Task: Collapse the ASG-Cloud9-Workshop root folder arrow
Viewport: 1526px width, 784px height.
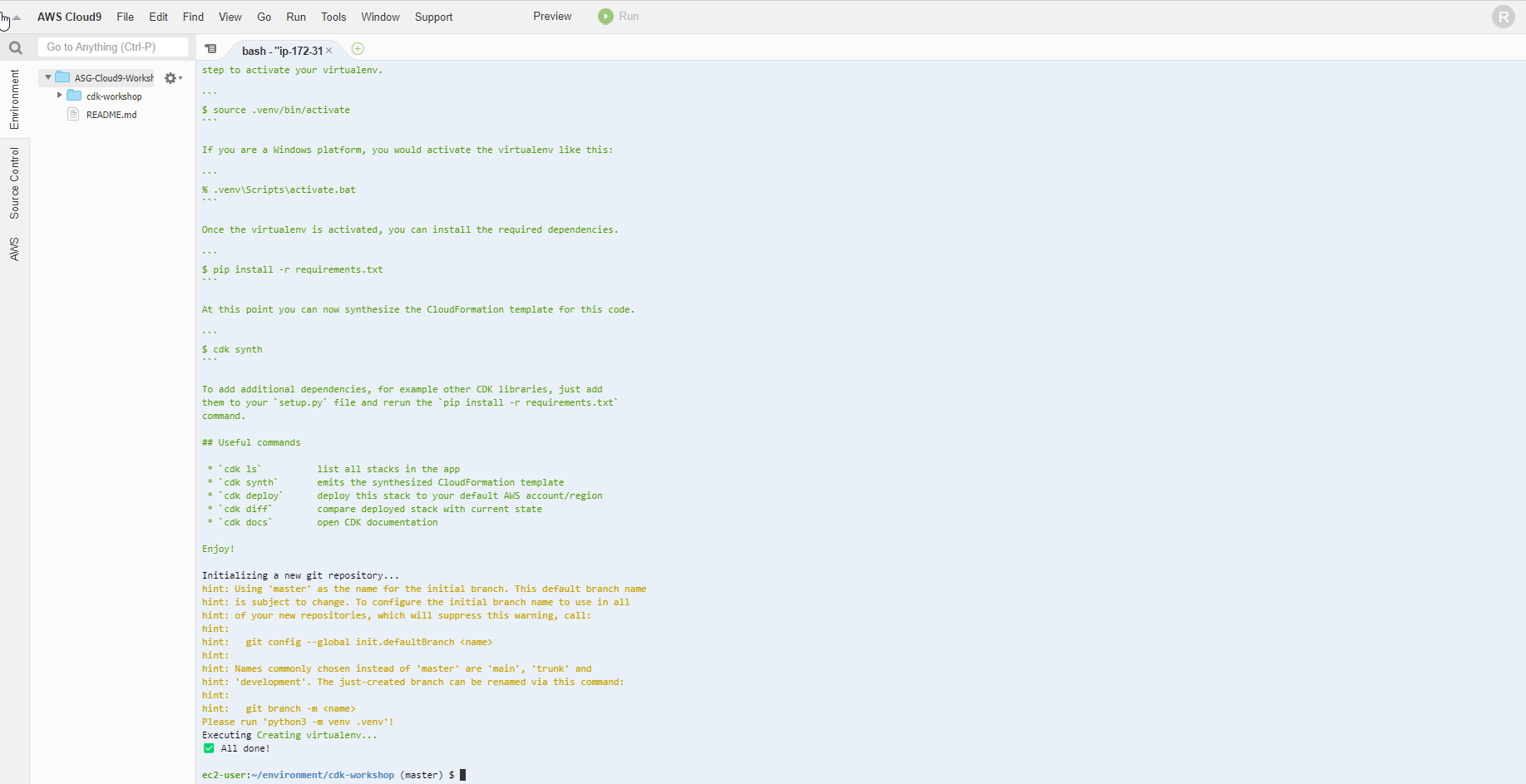Action: coord(48,77)
